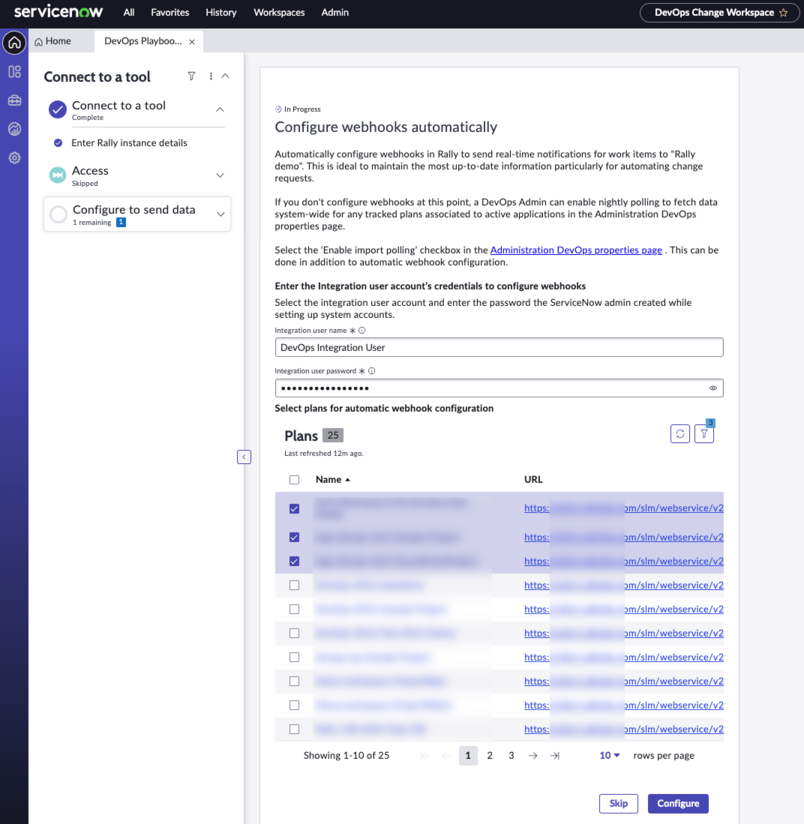Check the last plan row
Image resolution: width=804 pixels, height=824 pixels.
(294, 729)
